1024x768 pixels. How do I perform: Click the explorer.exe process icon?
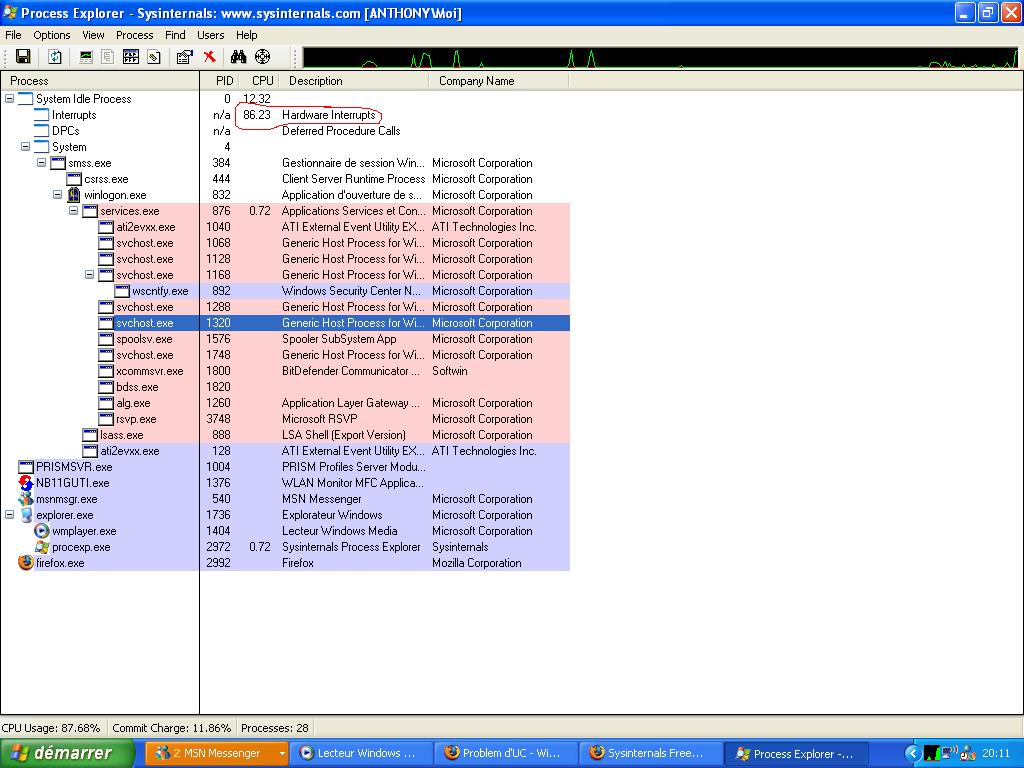point(25,515)
